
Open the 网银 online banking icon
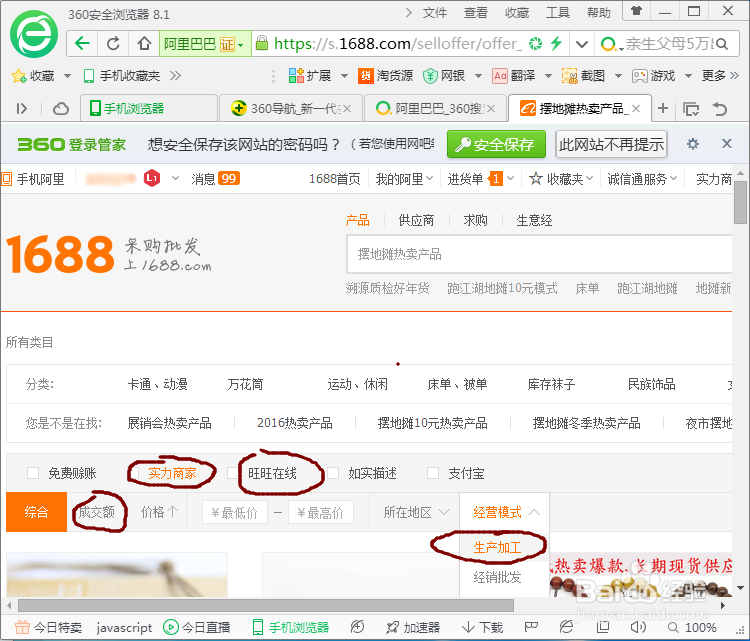[x=430, y=76]
